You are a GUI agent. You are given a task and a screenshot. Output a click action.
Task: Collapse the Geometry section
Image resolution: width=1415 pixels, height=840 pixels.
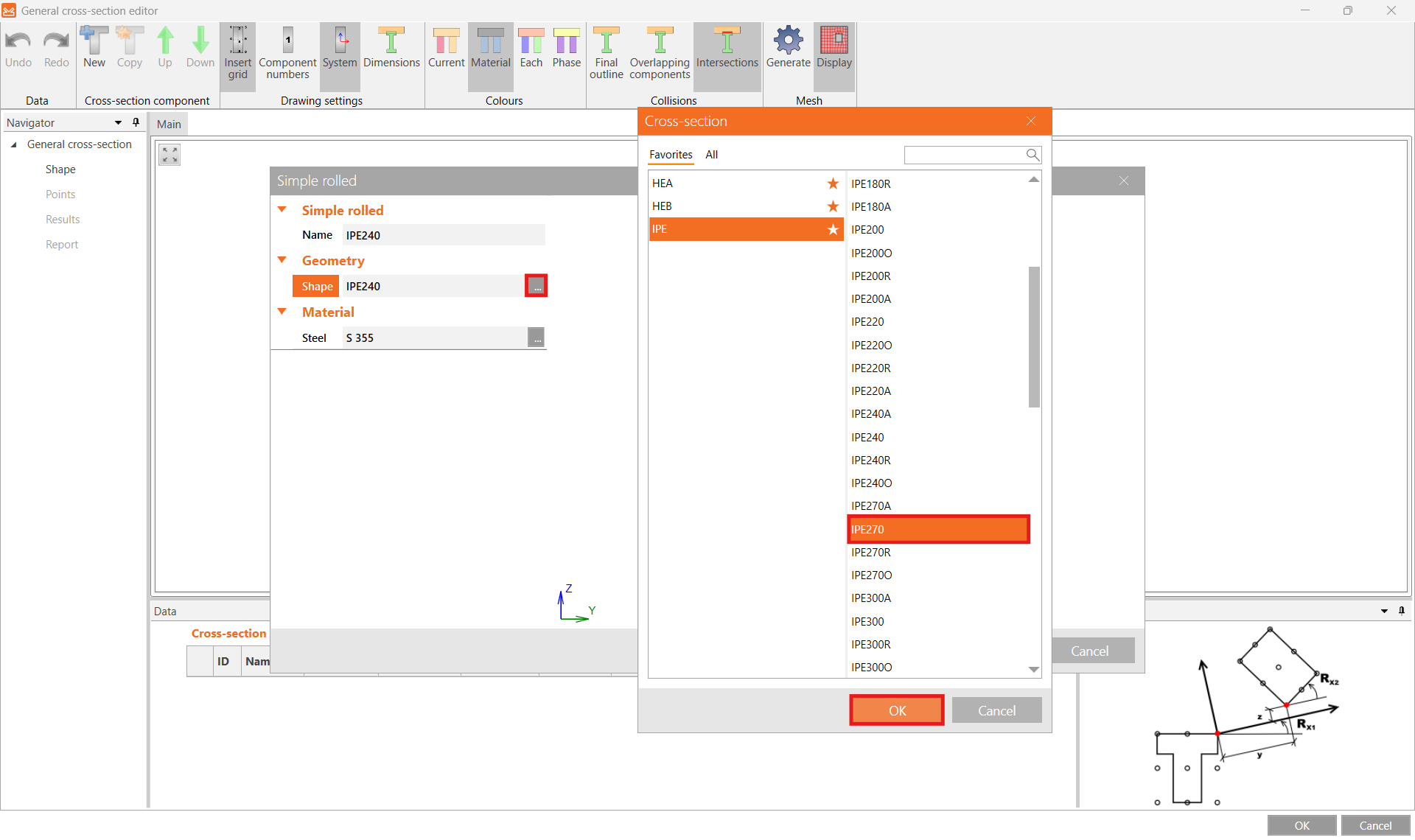coord(282,260)
